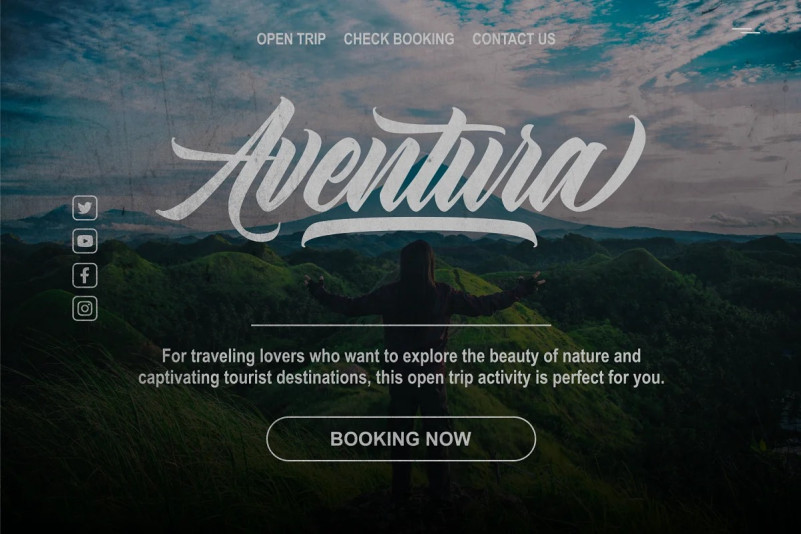Click the hooded person's head
This screenshot has width=801, height=534.
click(x=417, y=262)
